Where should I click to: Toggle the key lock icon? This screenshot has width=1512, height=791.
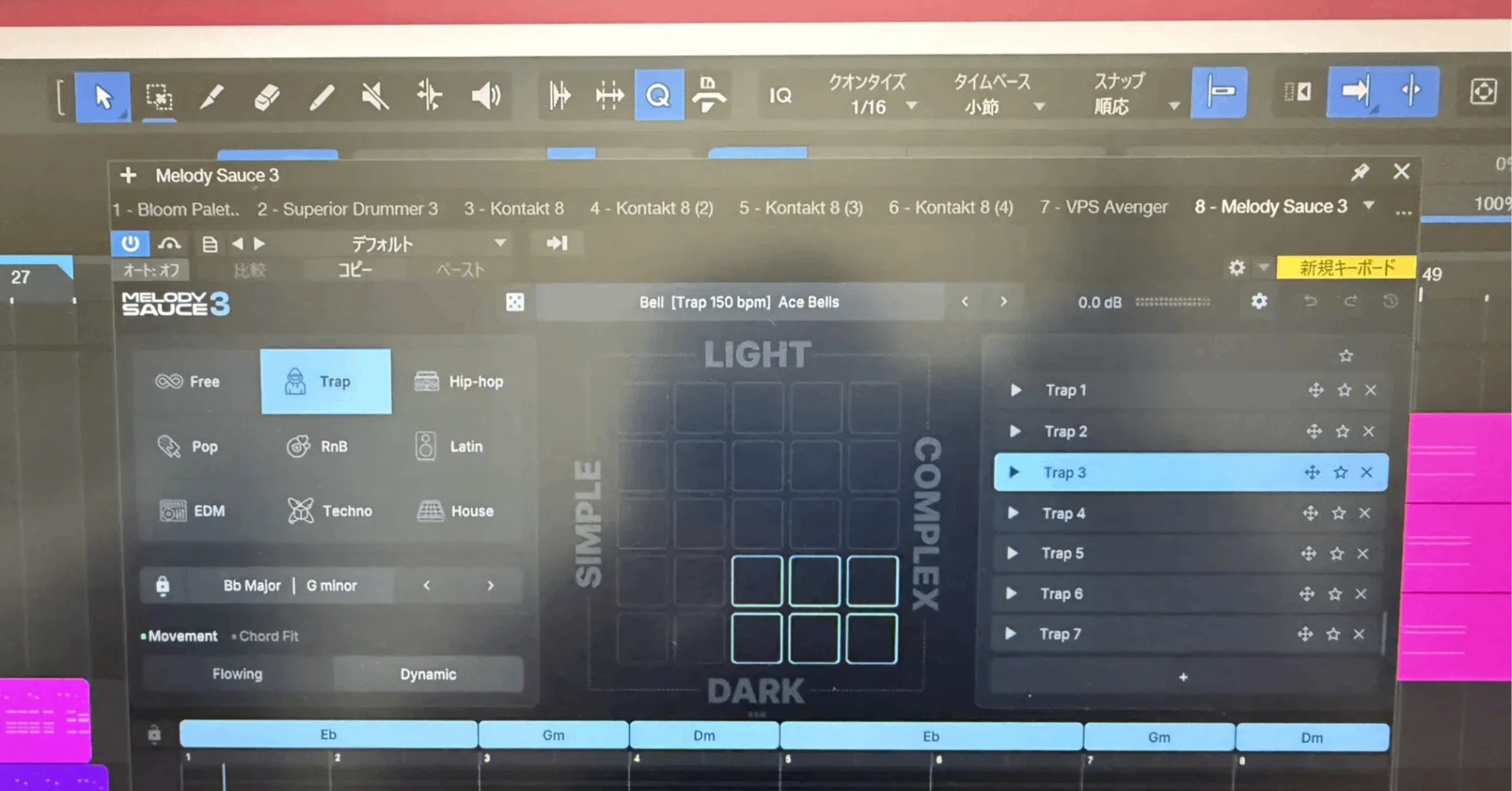click(162, 585)
